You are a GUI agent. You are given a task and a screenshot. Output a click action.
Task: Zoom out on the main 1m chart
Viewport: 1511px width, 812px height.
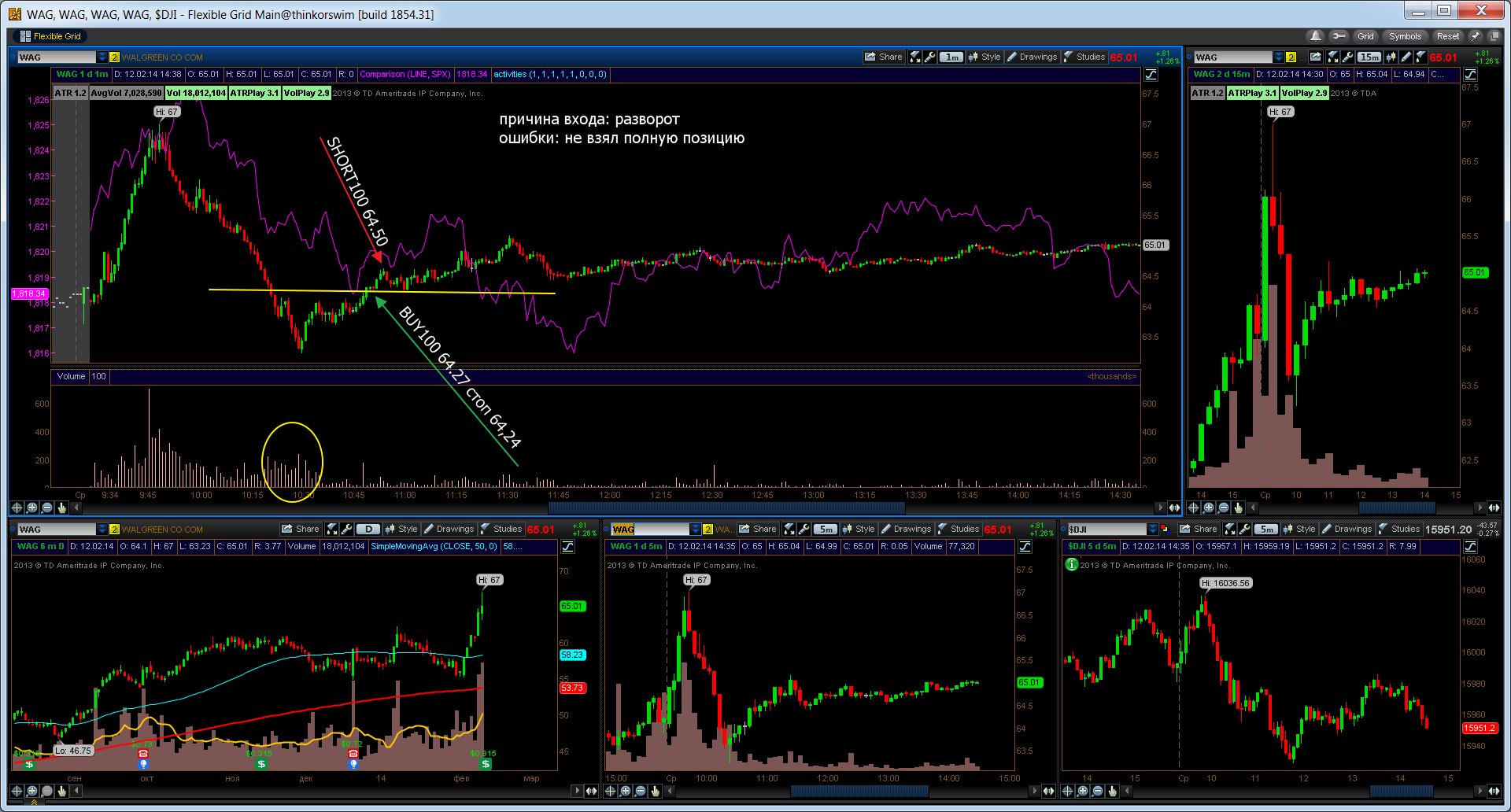pyautogui.click(x=46, y=507)
